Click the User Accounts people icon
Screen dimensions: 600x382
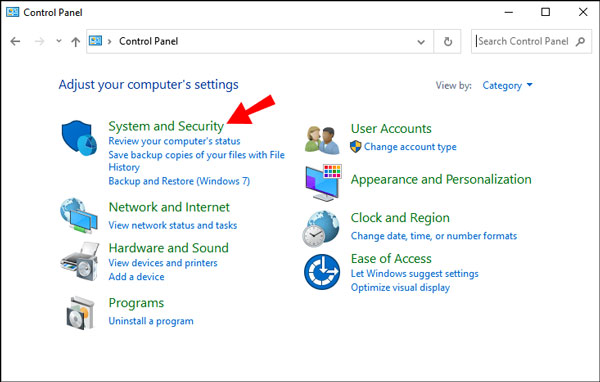(x=322, y=140)
